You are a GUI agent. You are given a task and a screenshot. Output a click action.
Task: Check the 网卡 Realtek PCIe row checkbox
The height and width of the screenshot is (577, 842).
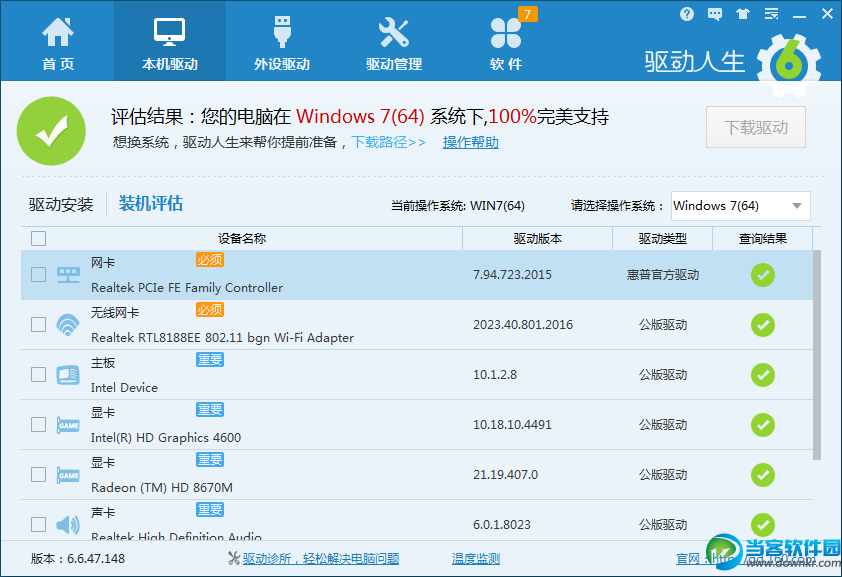pos(38,275)
